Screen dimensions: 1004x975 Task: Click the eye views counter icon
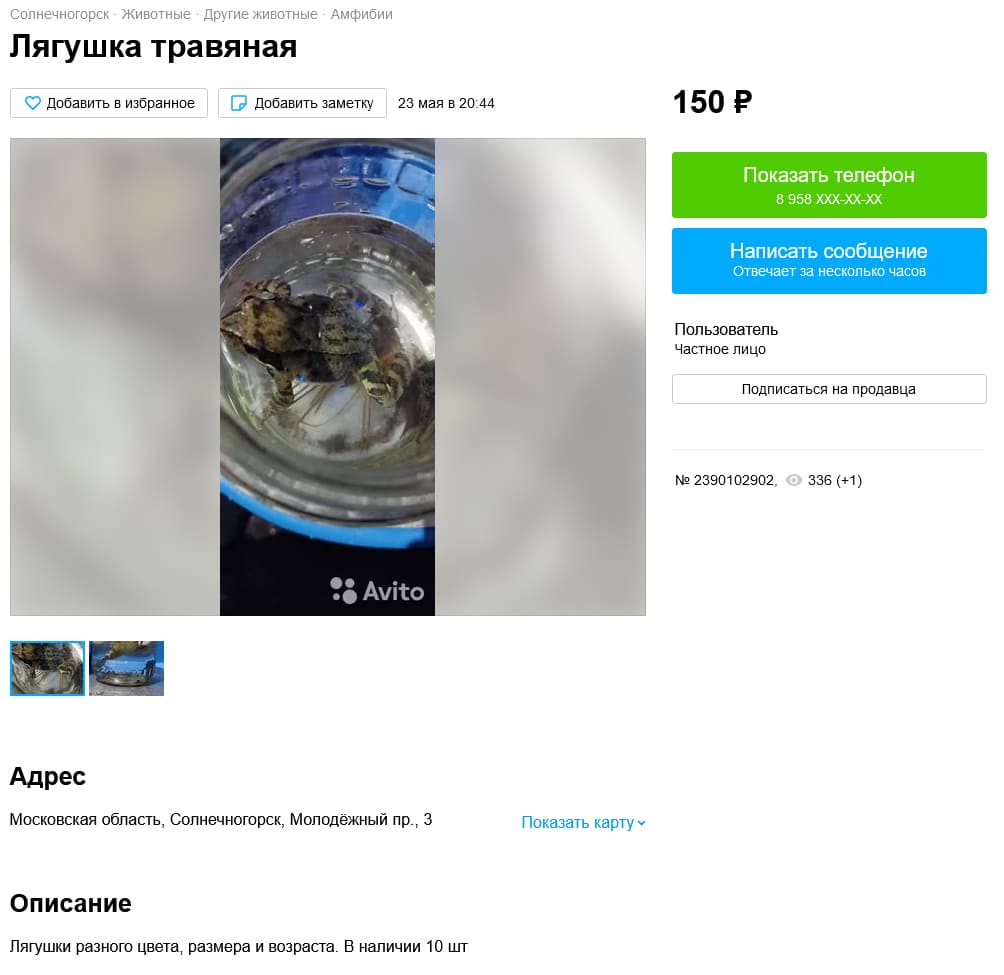click(793, 480)
